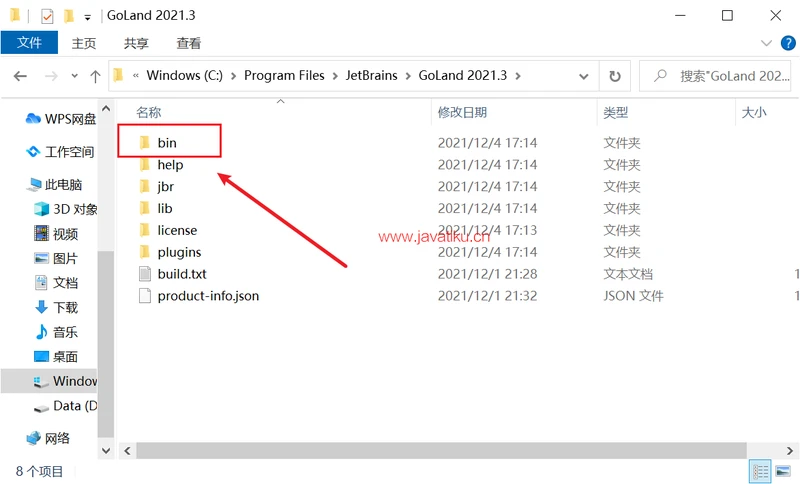Sort by the 修改日期 column header
This screenshot has width=800, height=484.
point(462,113)
